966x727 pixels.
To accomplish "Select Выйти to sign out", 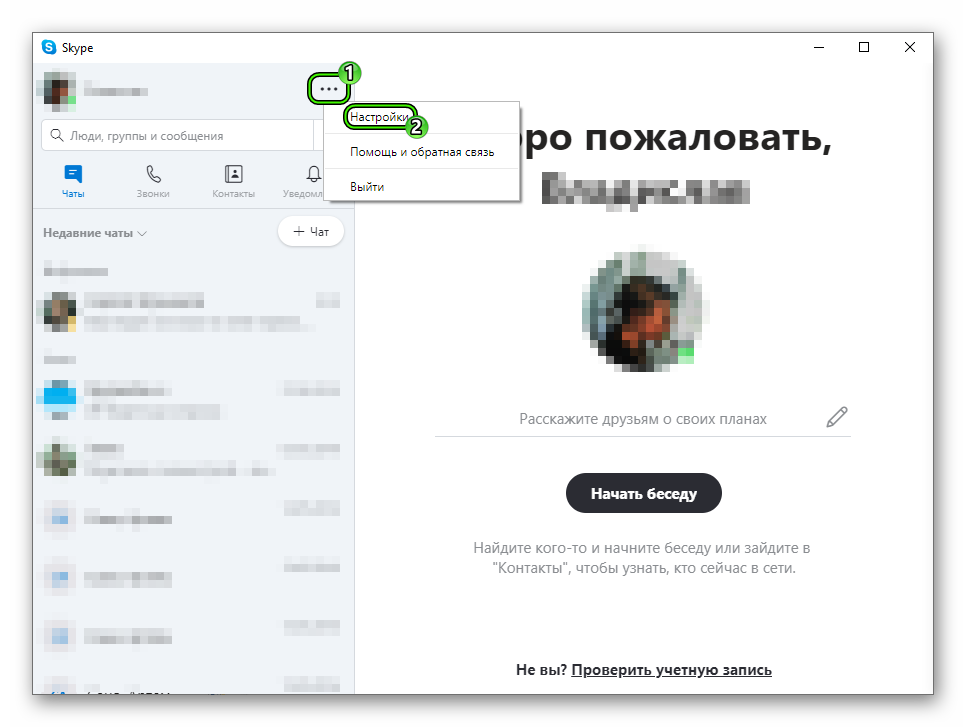I will click(x=367, y=186).
